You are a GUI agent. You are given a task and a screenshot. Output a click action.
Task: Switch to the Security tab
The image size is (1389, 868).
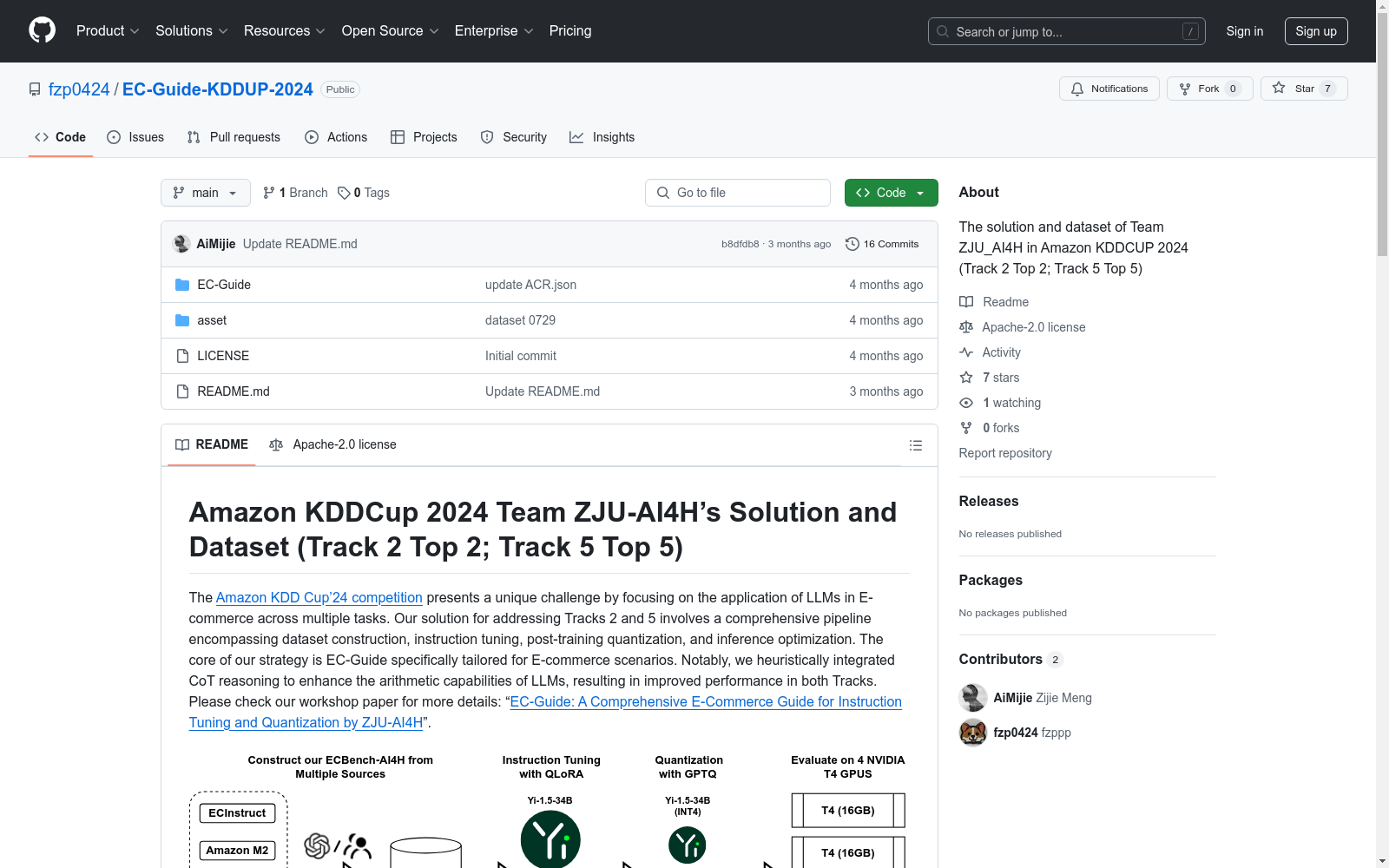tap(514, 137)
